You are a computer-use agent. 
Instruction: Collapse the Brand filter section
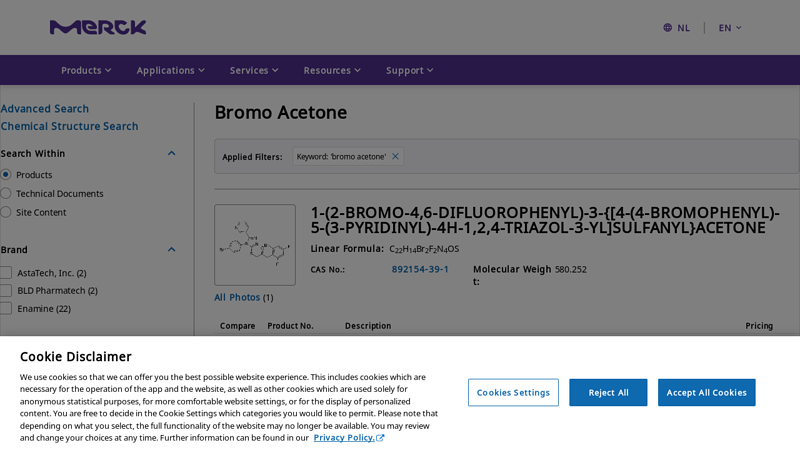click(x=171, y=249)
